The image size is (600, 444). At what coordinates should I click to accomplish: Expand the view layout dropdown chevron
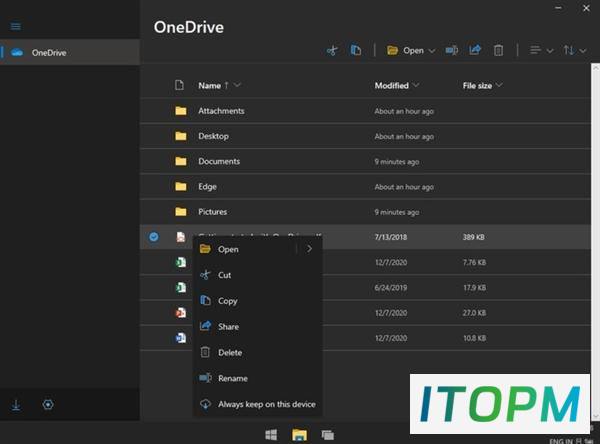pos(550,51)
